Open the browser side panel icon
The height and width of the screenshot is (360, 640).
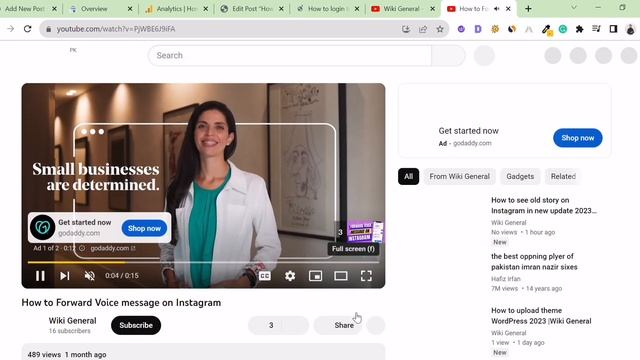[x=613, y=29]
